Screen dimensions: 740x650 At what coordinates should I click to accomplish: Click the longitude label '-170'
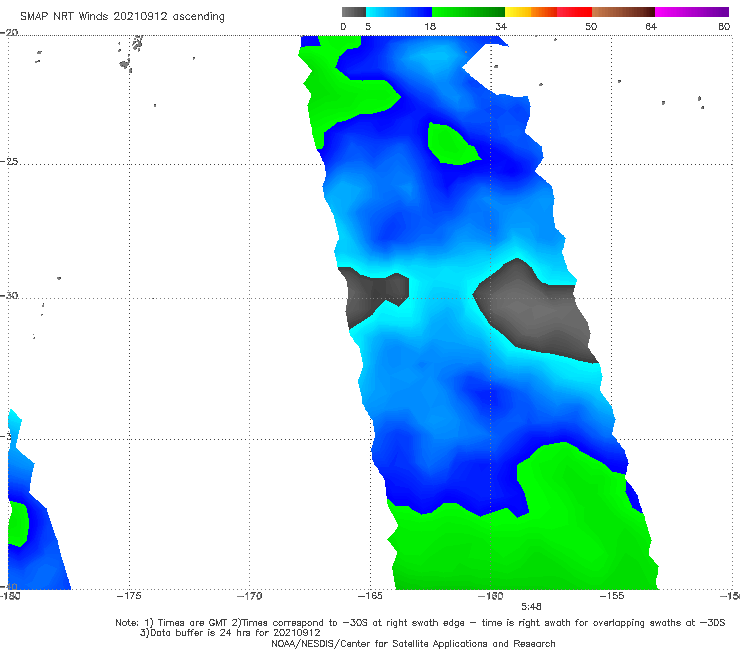click(250, 596)
